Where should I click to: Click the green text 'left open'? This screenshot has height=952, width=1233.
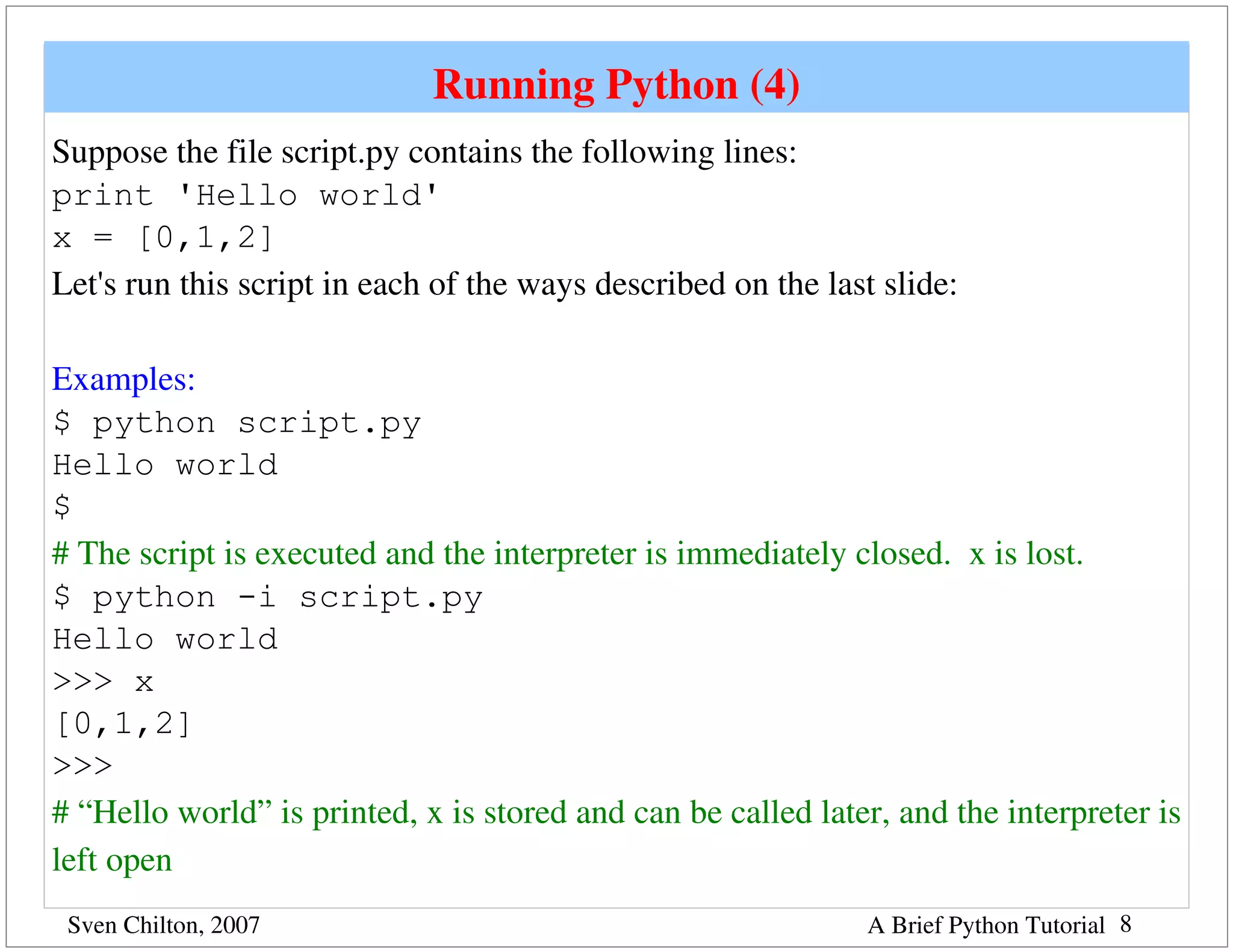pyautogui.click(x=112, y=861)
